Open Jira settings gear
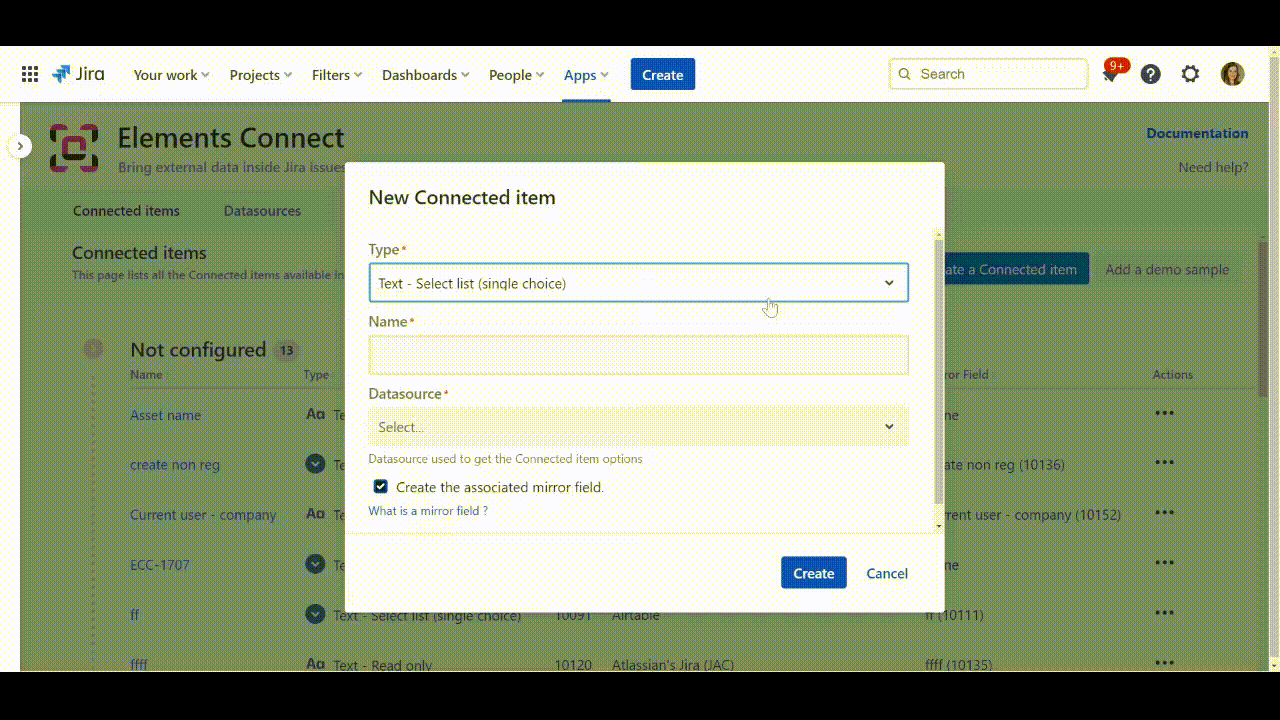1280x720 pixels. coord(1190,74)
